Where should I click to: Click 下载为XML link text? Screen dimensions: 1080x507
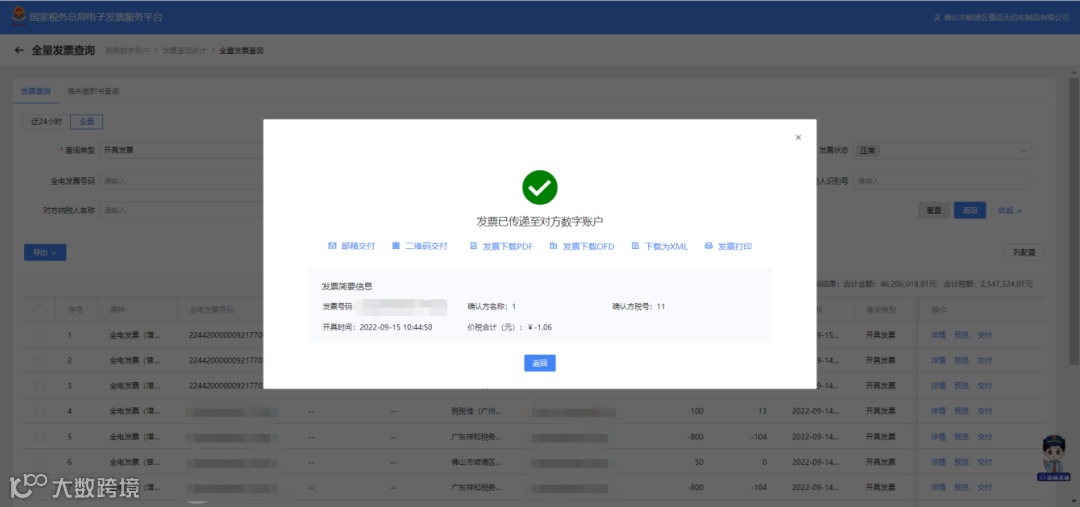[x=666, y=246]
